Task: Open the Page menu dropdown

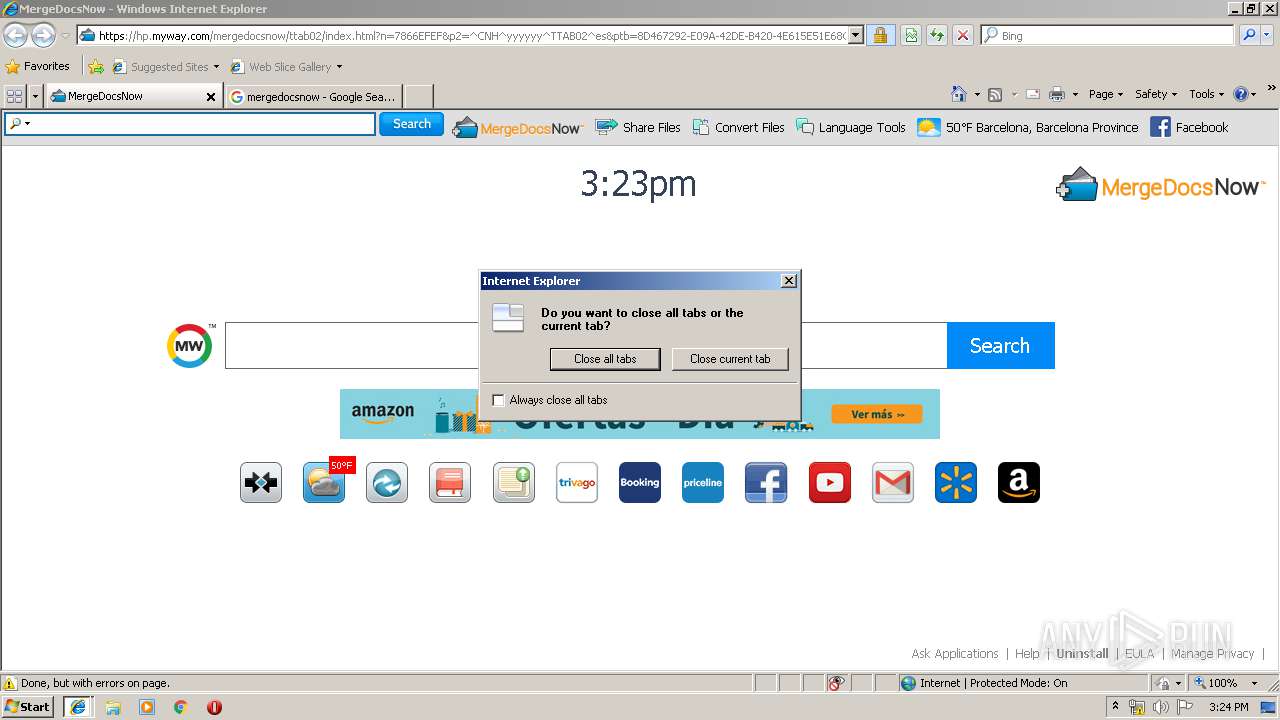Action: (1106, 94)
